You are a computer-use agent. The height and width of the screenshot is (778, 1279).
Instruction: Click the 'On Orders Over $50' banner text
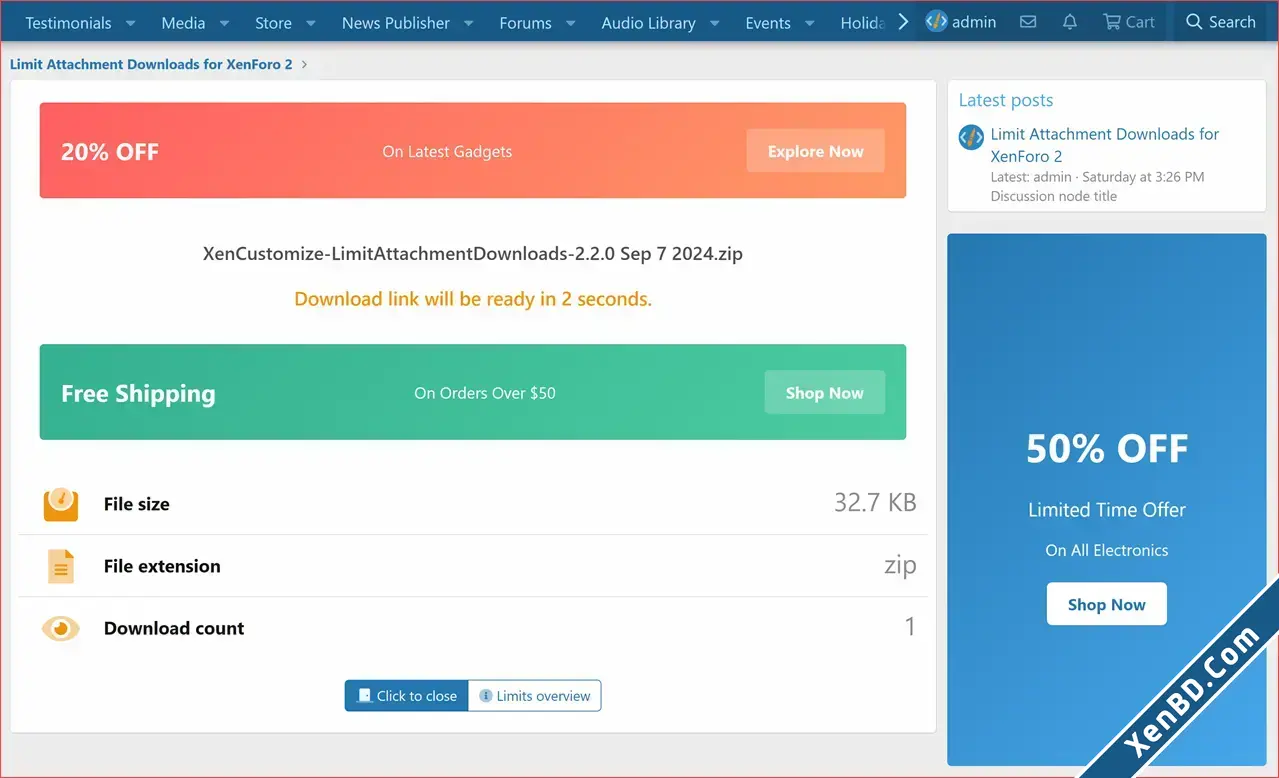(485, 393)
